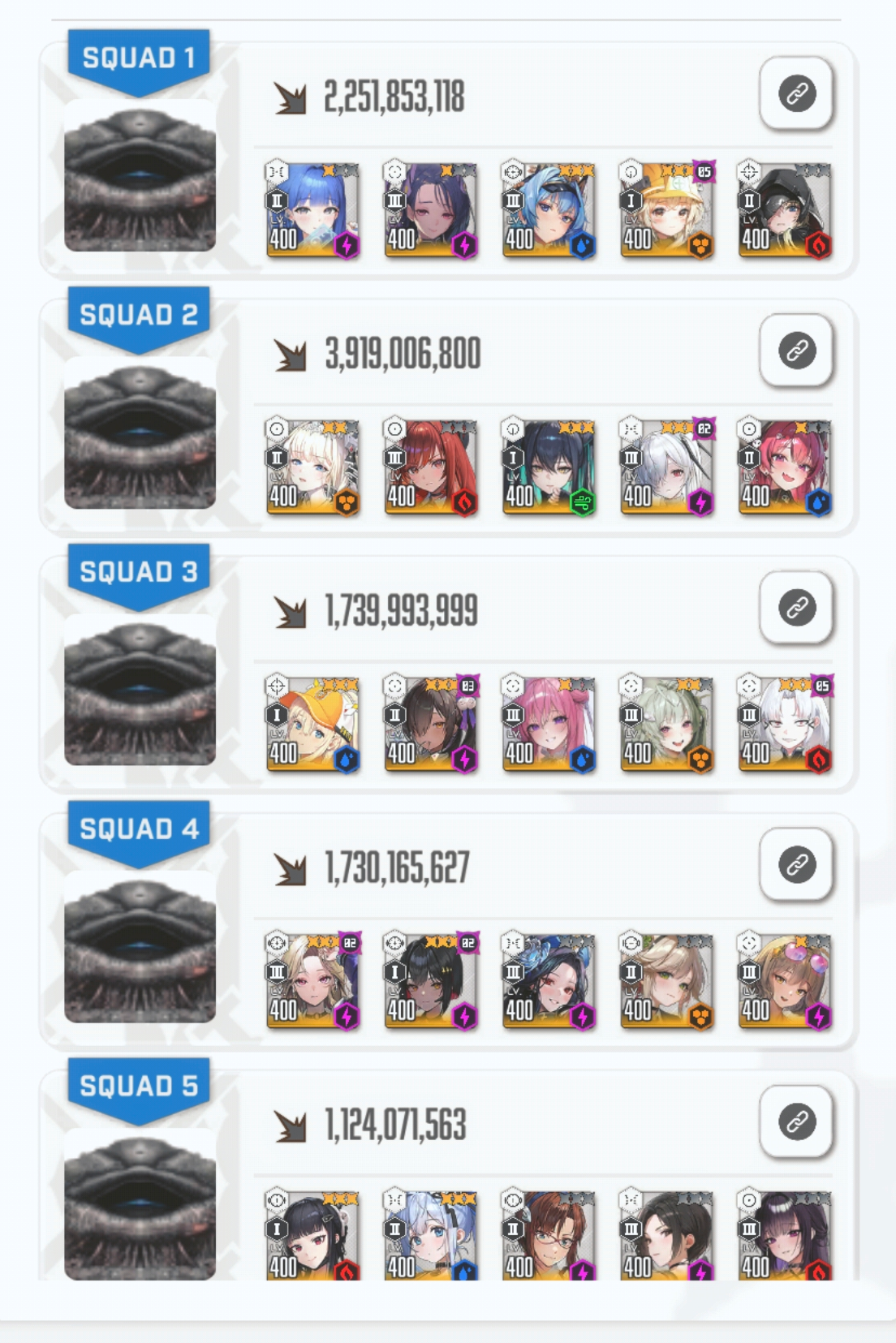Choose the red-haired second character in Squad 2
The image size is (896, 1343).
click(430, 467)
